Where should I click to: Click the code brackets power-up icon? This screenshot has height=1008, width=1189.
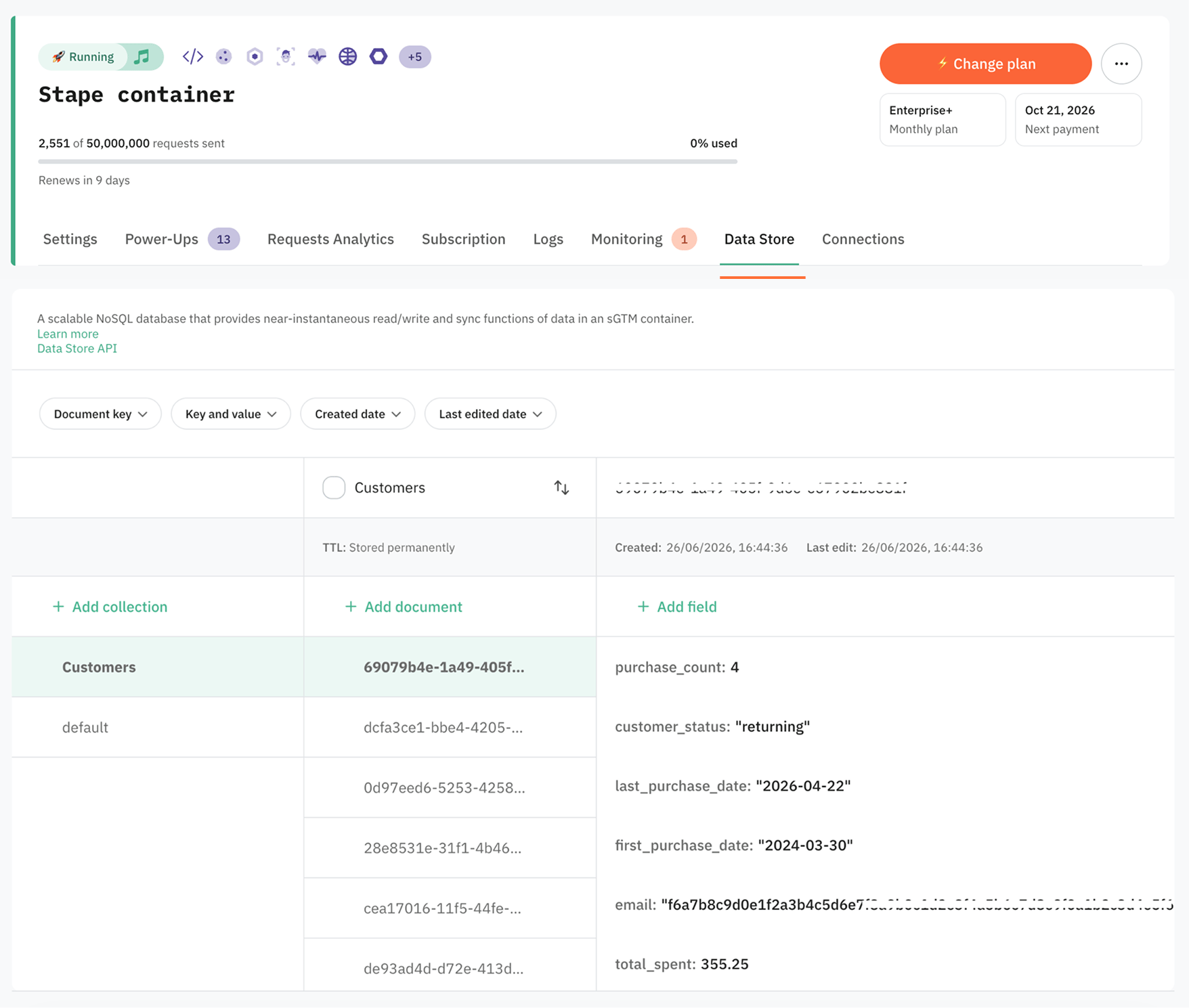[193, 57]
